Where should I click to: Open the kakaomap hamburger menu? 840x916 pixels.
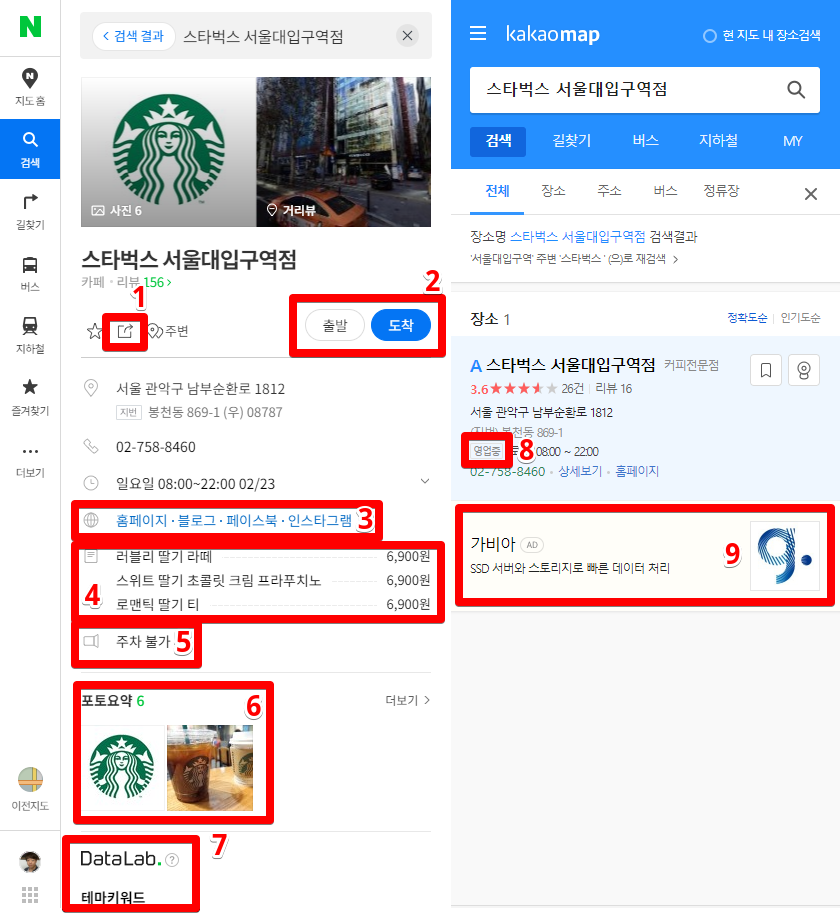point(478,33)
